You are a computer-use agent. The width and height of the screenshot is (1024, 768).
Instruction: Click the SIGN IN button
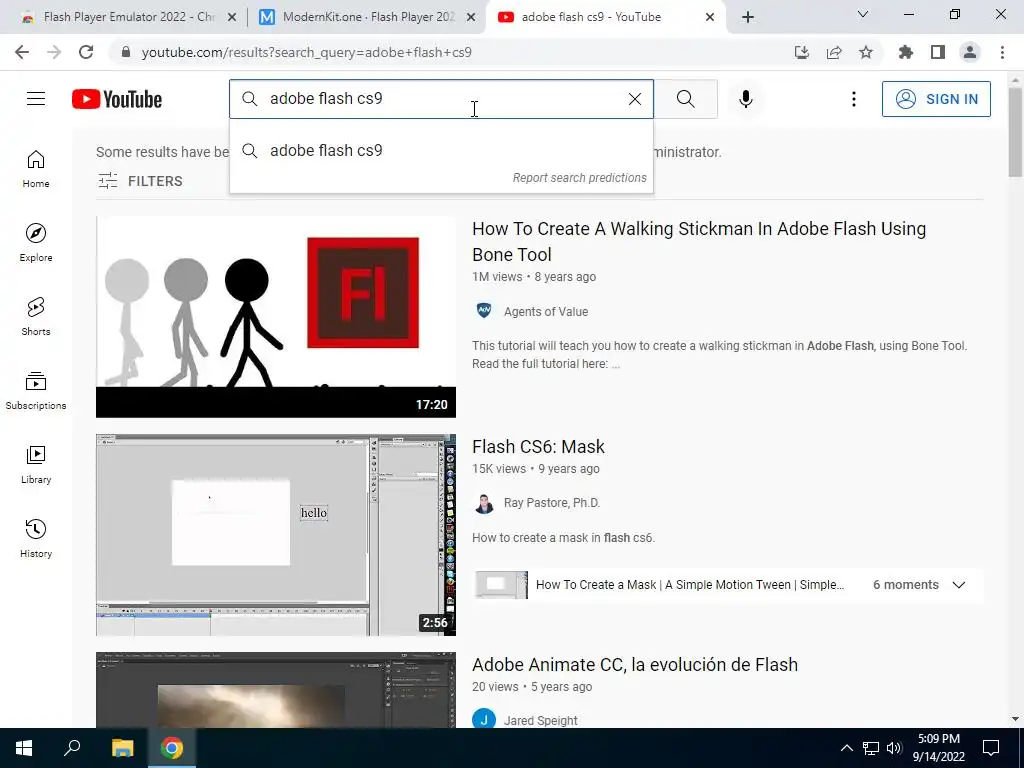936,99
